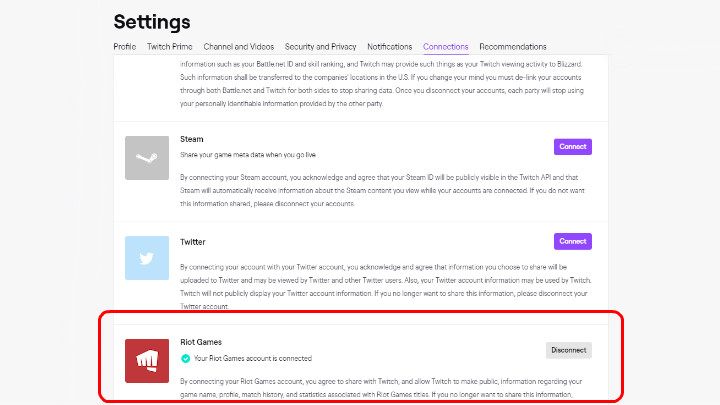Go to Channel and Videos tab

click(237, 47)
